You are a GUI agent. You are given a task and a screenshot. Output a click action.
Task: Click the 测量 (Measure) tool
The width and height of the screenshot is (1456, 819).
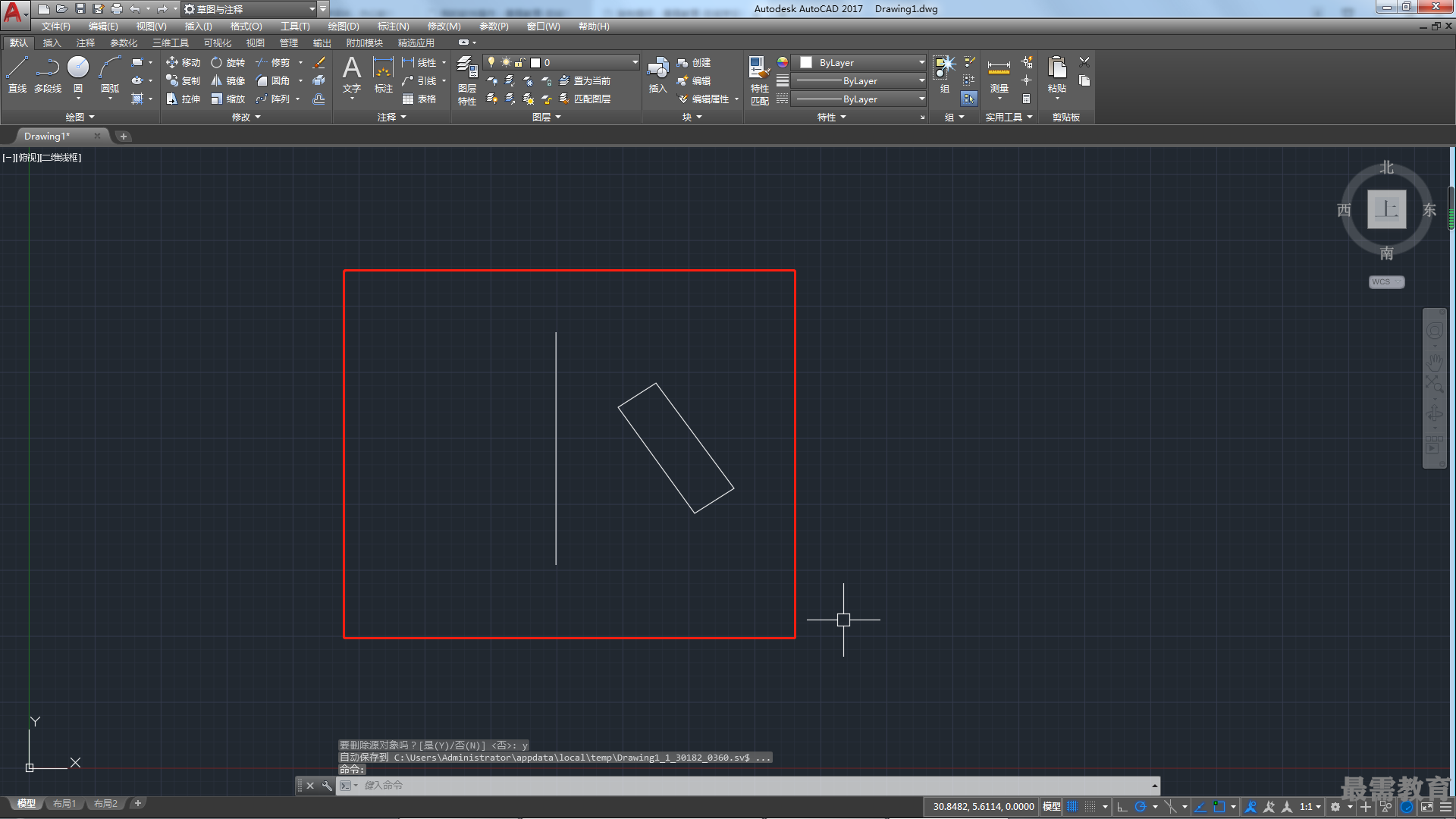(999, 74)
